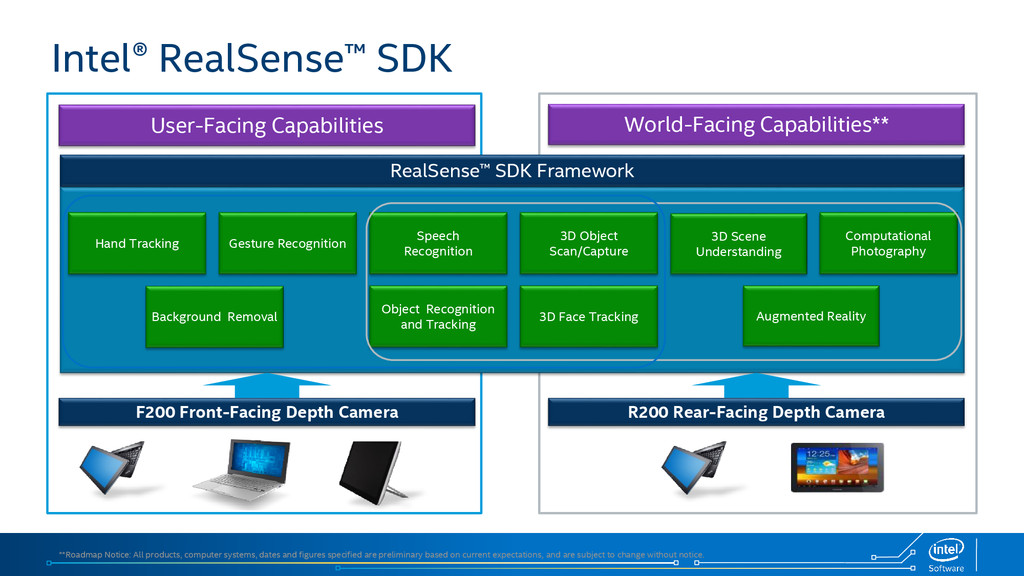
Task: Click the Hand Tracking green box
Action: pos(137,244)
